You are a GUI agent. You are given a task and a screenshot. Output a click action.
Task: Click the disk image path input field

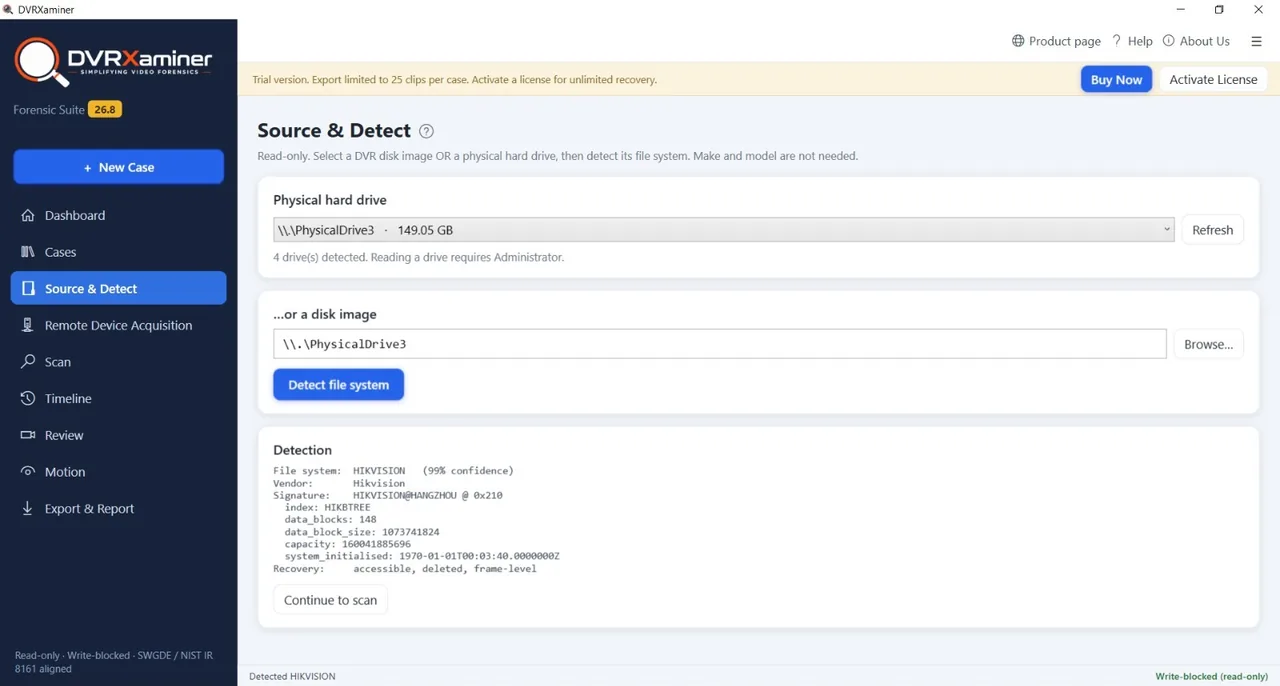click(x=719, y=344)
